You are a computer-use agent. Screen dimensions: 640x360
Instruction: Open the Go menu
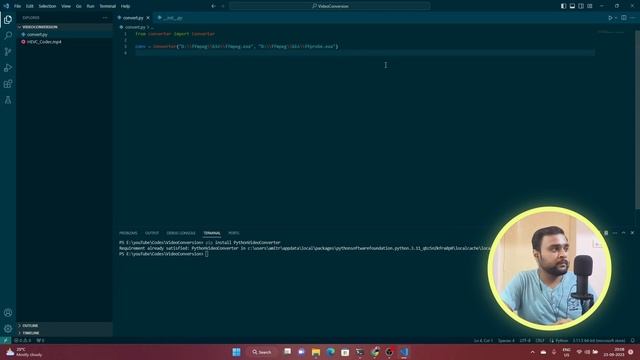(78, 6)
